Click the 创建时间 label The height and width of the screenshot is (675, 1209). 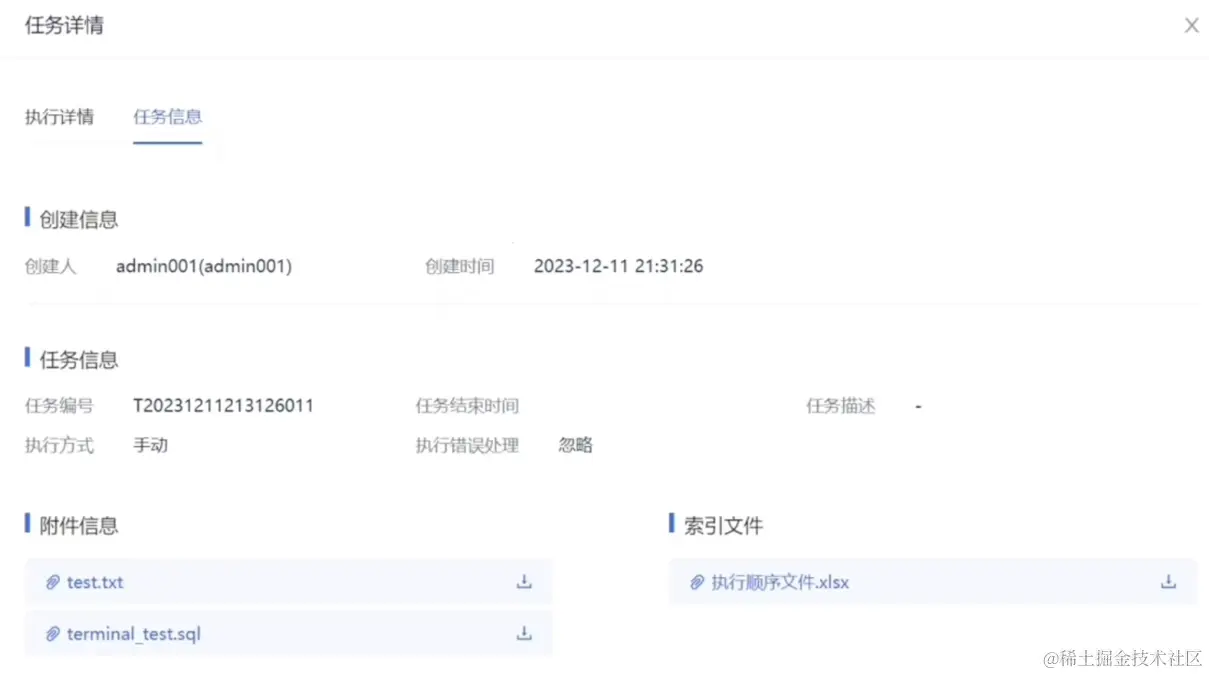(459, 266)
